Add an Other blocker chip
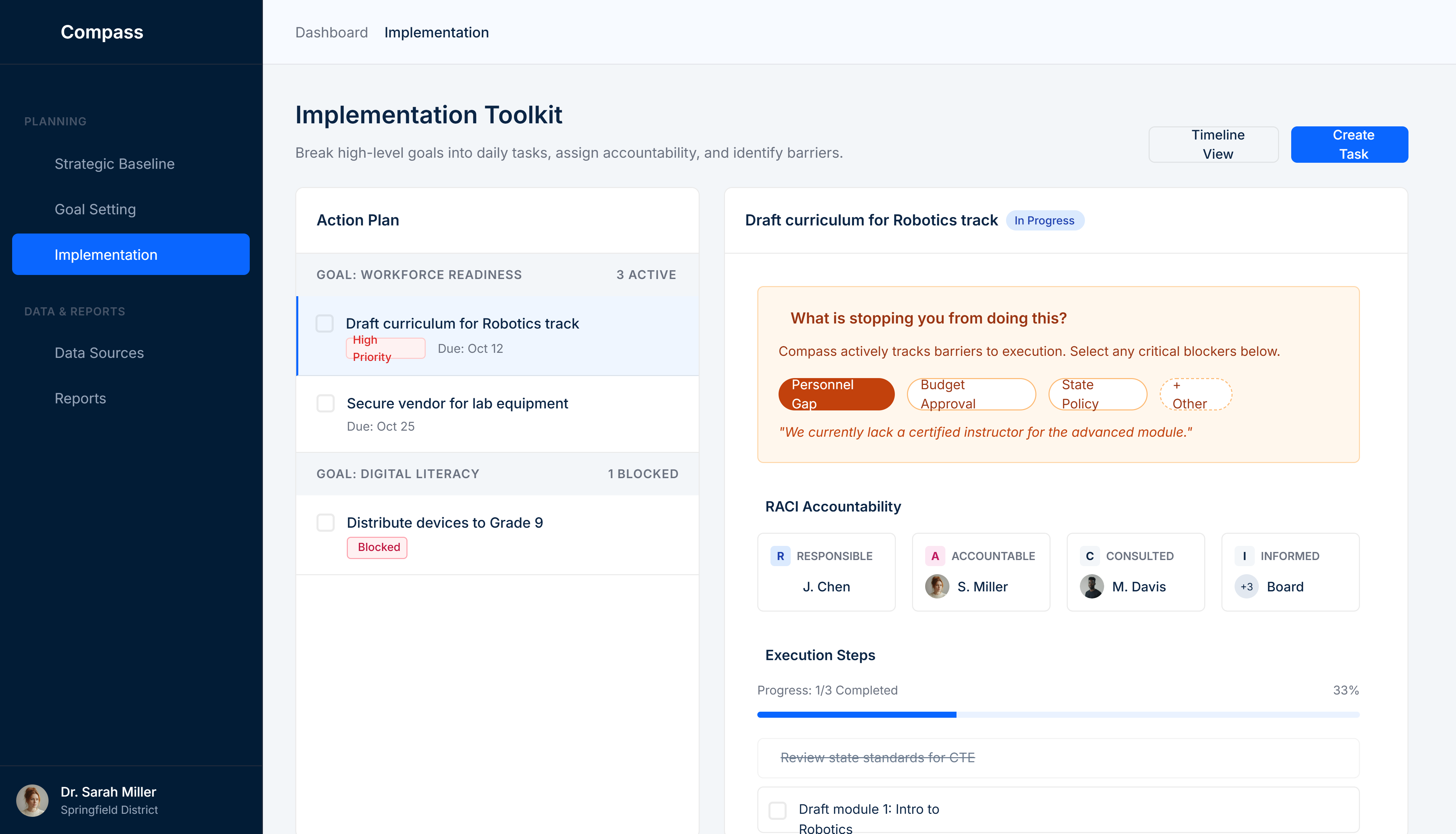This screenshot has width=1456, height=834. [x=1195, y=394]
